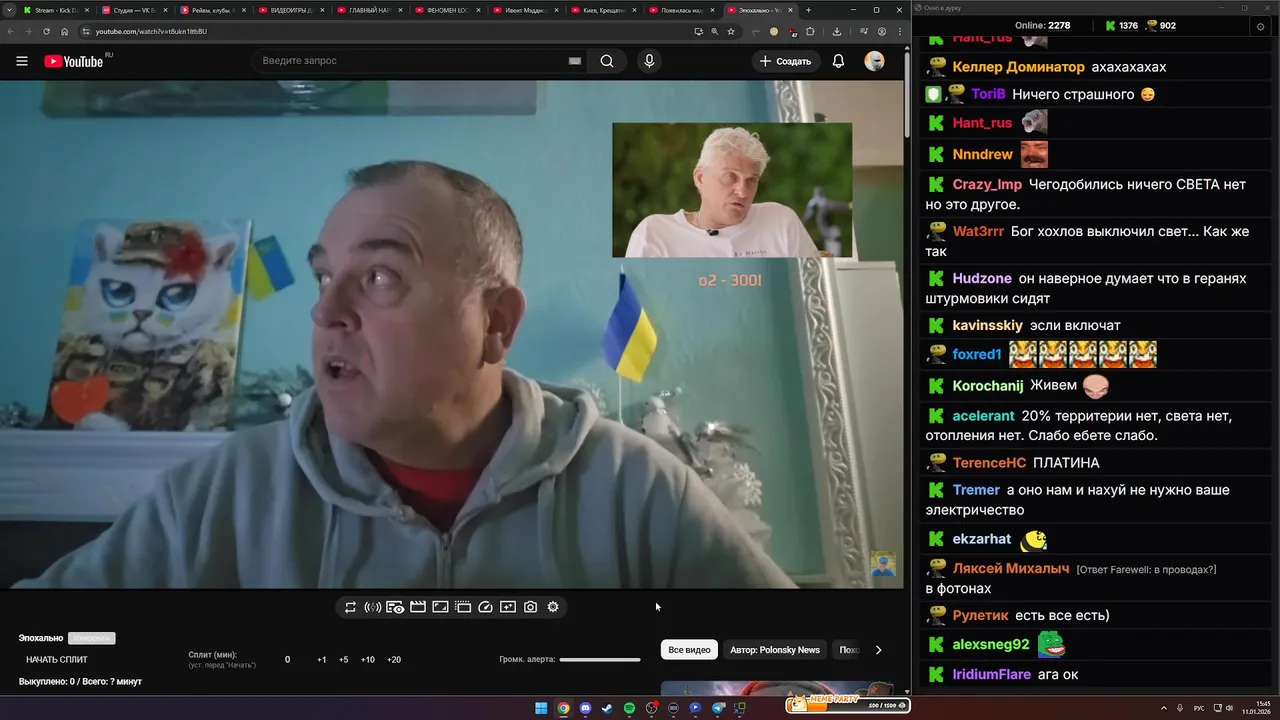Image resolution: width=1280 pixels, height=720 pixels.
Task: Open player toolbar settings gear
Action: coord(553,607)
